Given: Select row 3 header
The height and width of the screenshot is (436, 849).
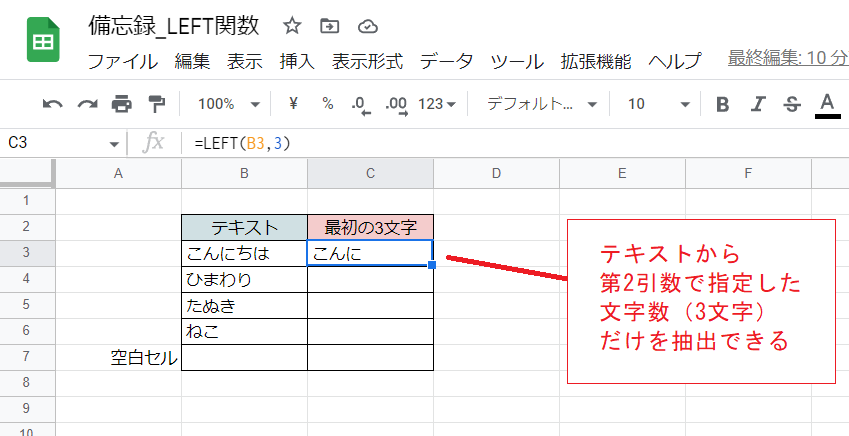Looking at the screenshot, I should (27, 253).
